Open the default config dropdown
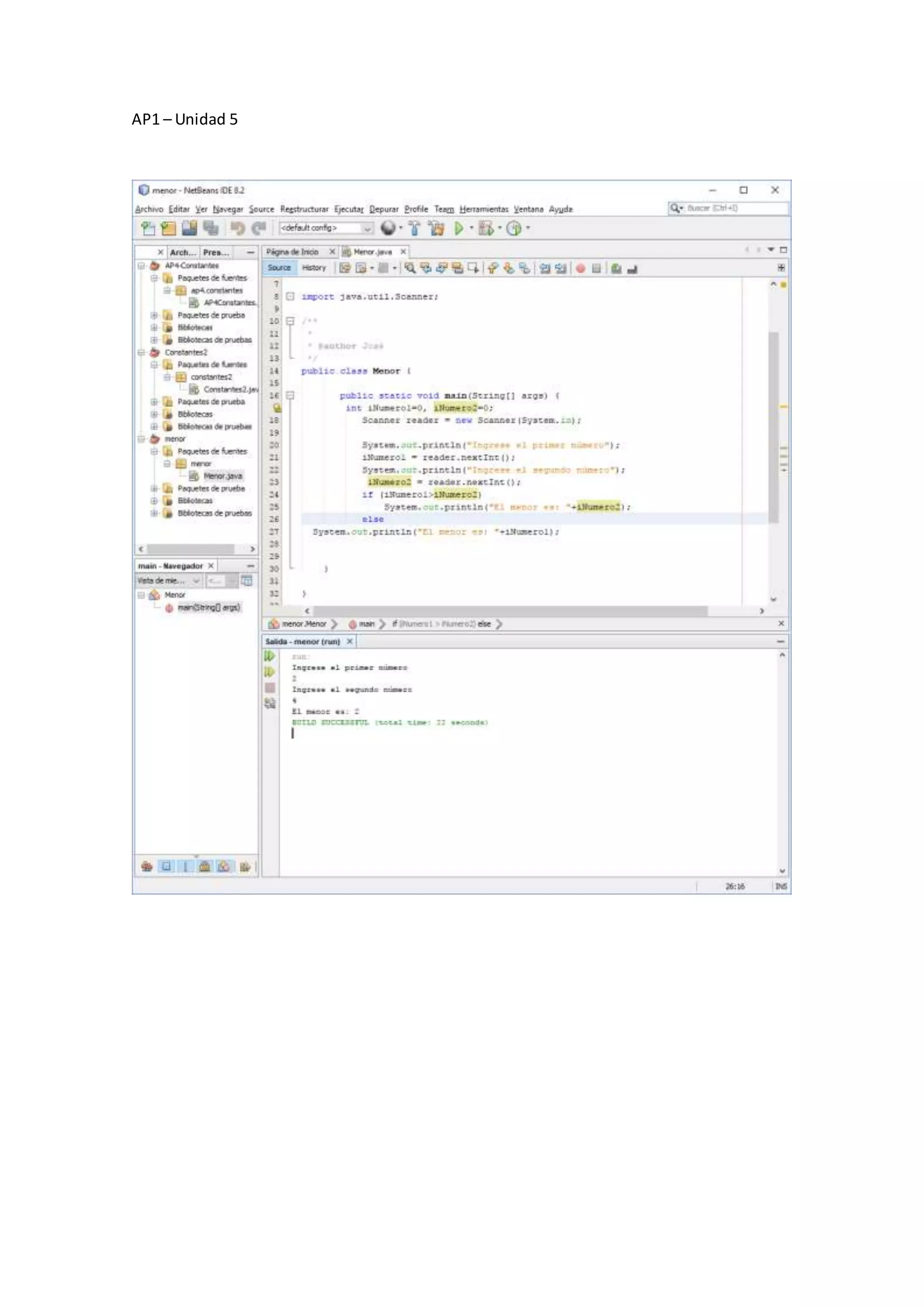This screenshot has height=1307, width=924. (368, 228)
